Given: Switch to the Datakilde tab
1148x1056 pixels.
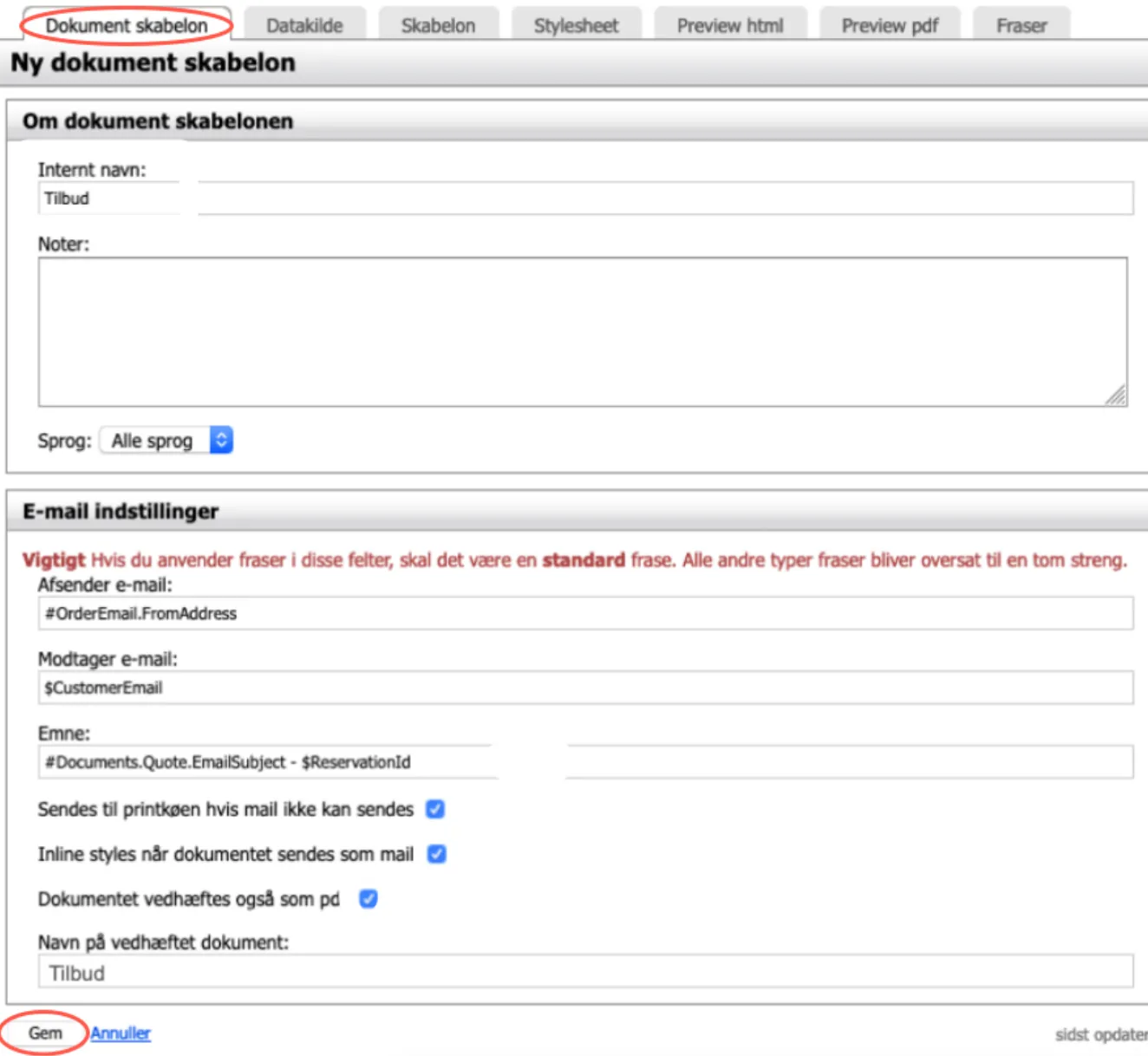Looking at the screenshot, I should pyautogui.click(x=304, y=25).
